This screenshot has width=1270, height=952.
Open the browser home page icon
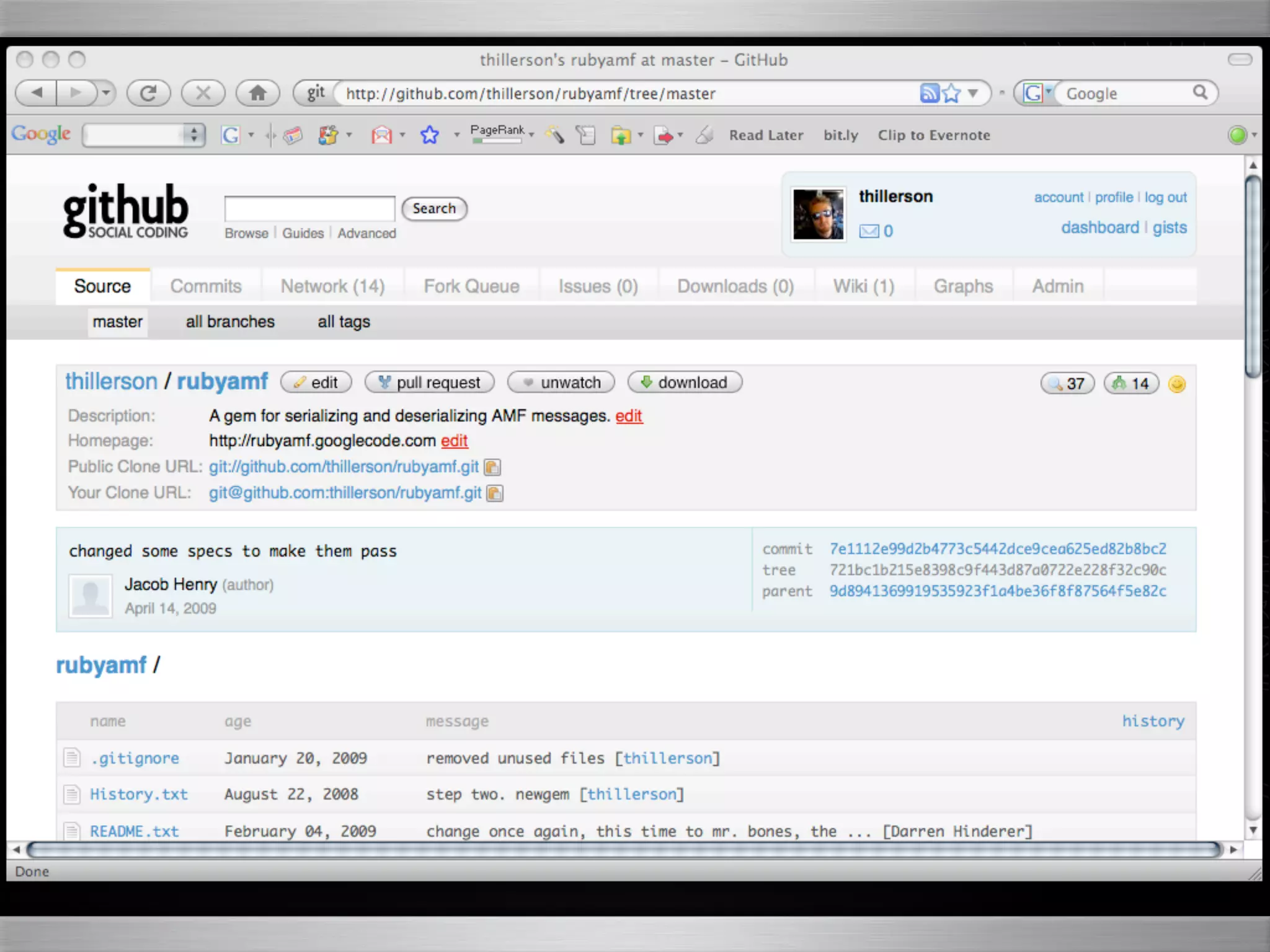pos(257,93)
